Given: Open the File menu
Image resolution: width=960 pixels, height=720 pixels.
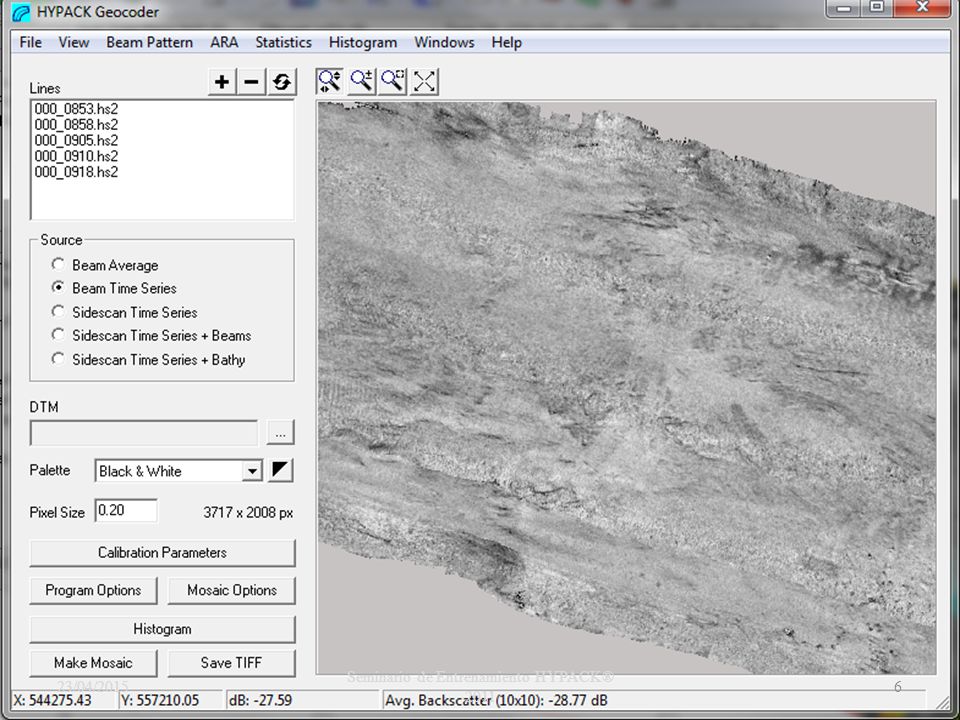Looking at the screenshot, I should pos(31,42).
